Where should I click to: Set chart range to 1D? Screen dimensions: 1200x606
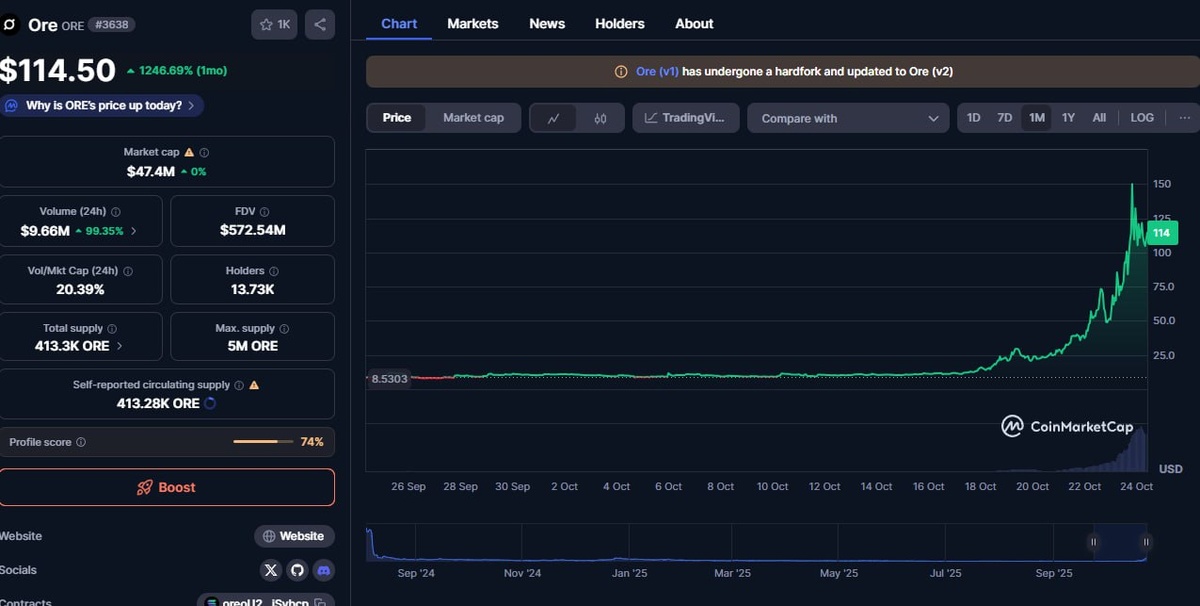[x=973, y=118]
